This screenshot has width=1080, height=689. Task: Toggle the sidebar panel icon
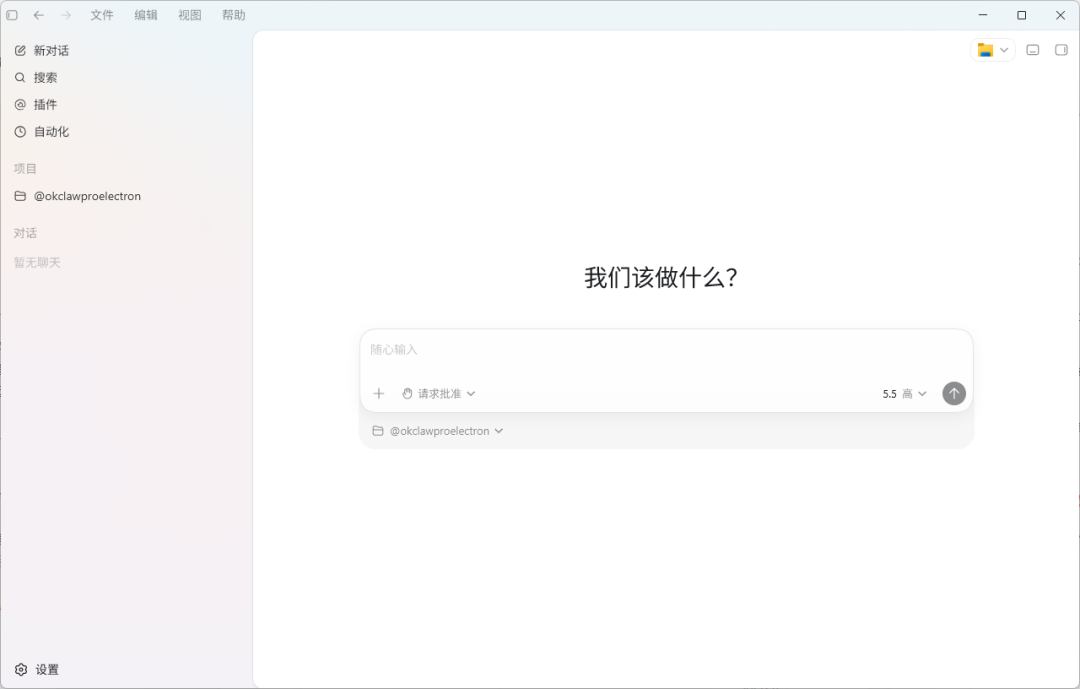(x=12, y=15)
